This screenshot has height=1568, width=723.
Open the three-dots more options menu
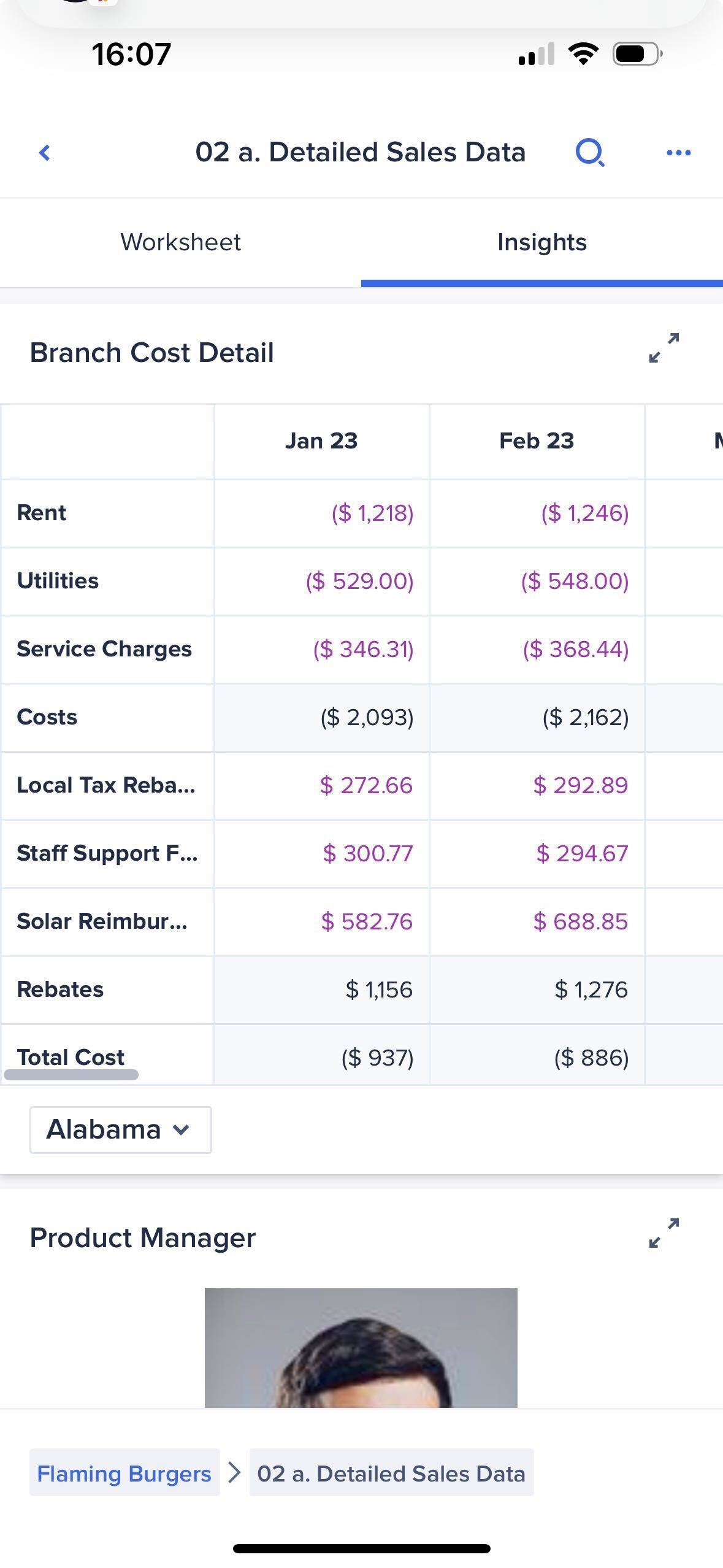pos(678,153)
